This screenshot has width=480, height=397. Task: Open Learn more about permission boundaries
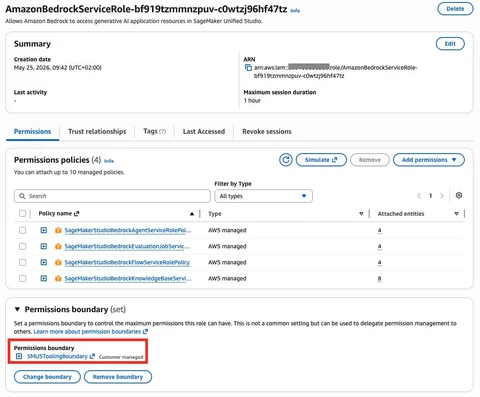tap(87, 332)
